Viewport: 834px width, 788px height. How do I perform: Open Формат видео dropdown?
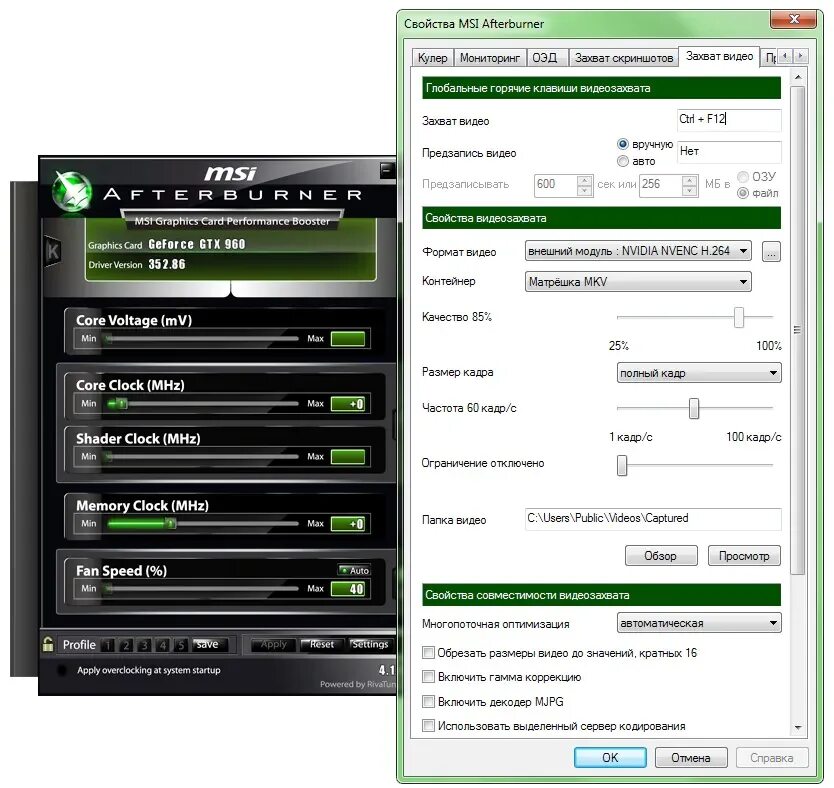pyautogui.click(x=638, y=250)
